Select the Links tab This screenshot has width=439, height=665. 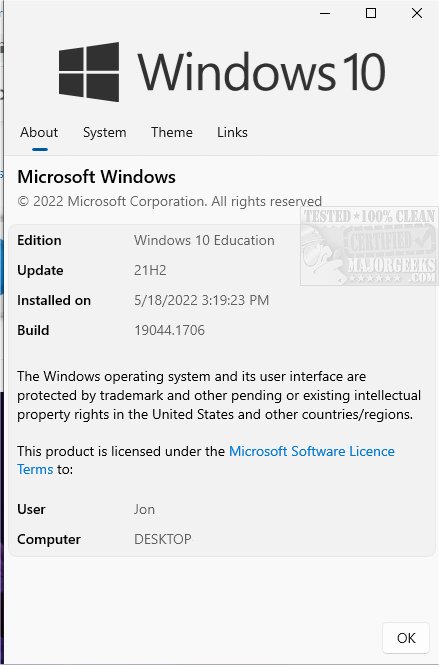pyautogui.click(x=232, y=132)
